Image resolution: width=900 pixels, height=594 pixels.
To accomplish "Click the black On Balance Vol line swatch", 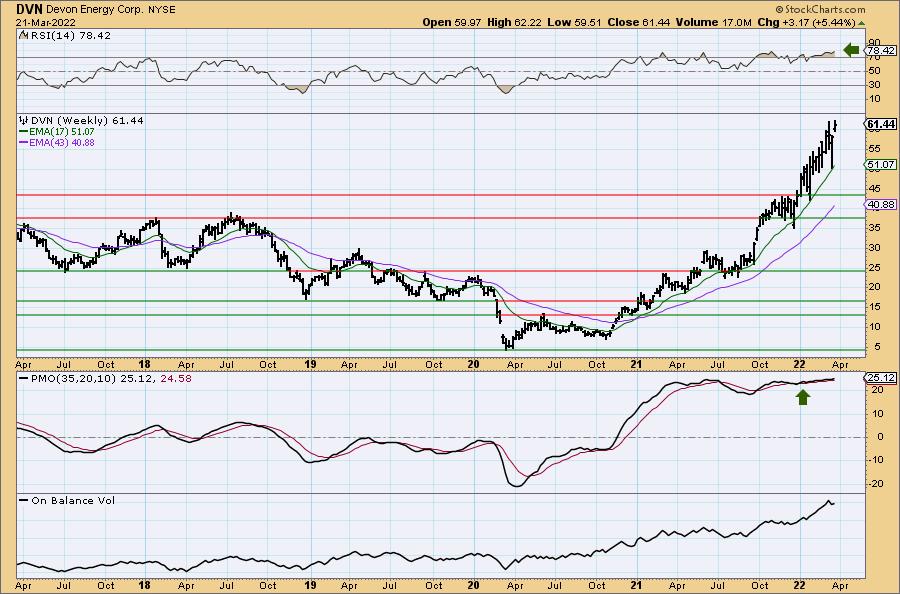I will pyautogui.click(x=24, y=500).
